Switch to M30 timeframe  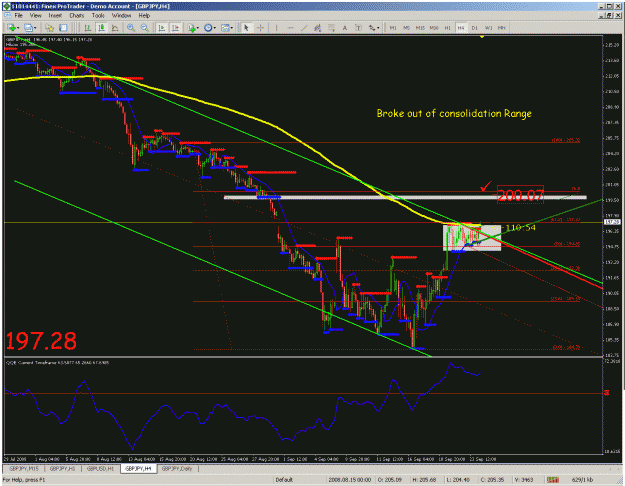434,28
